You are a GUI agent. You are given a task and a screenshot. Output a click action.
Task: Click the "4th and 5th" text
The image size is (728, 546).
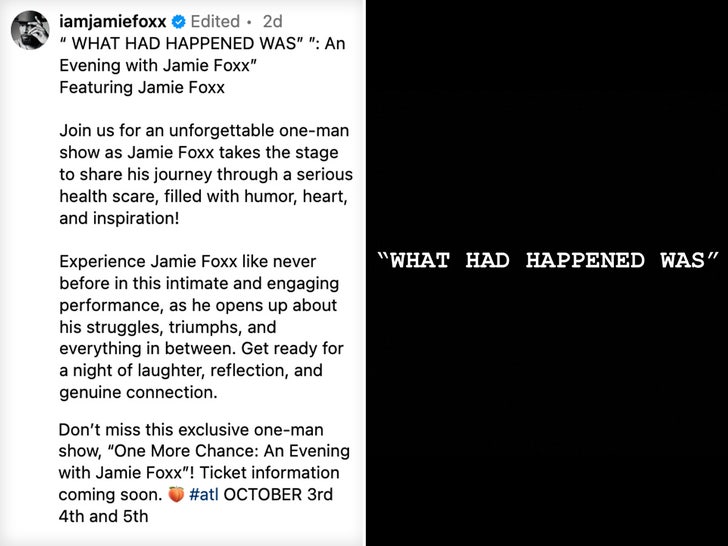coord(103,516)
